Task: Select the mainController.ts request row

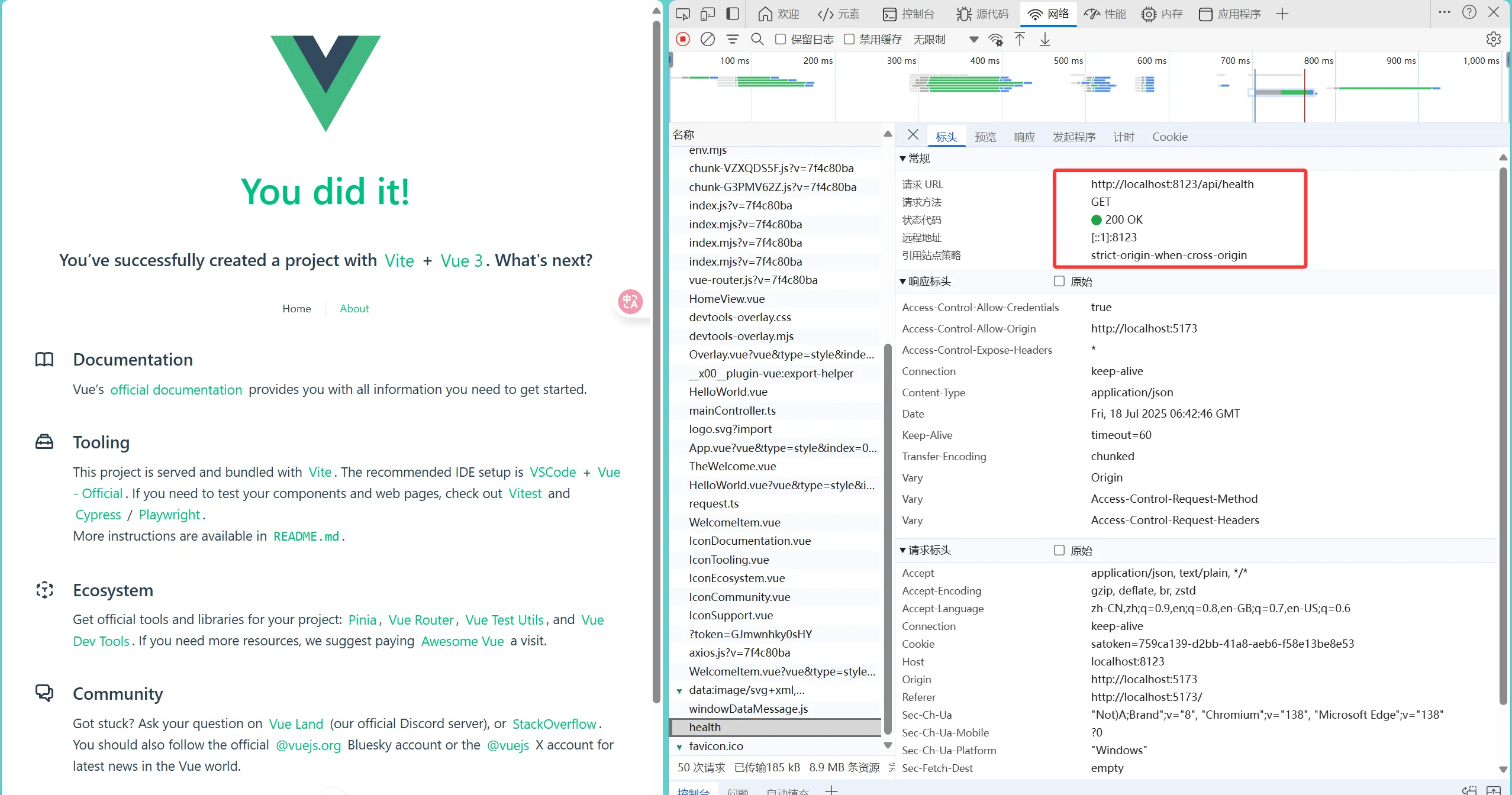Action: [776, 411]
